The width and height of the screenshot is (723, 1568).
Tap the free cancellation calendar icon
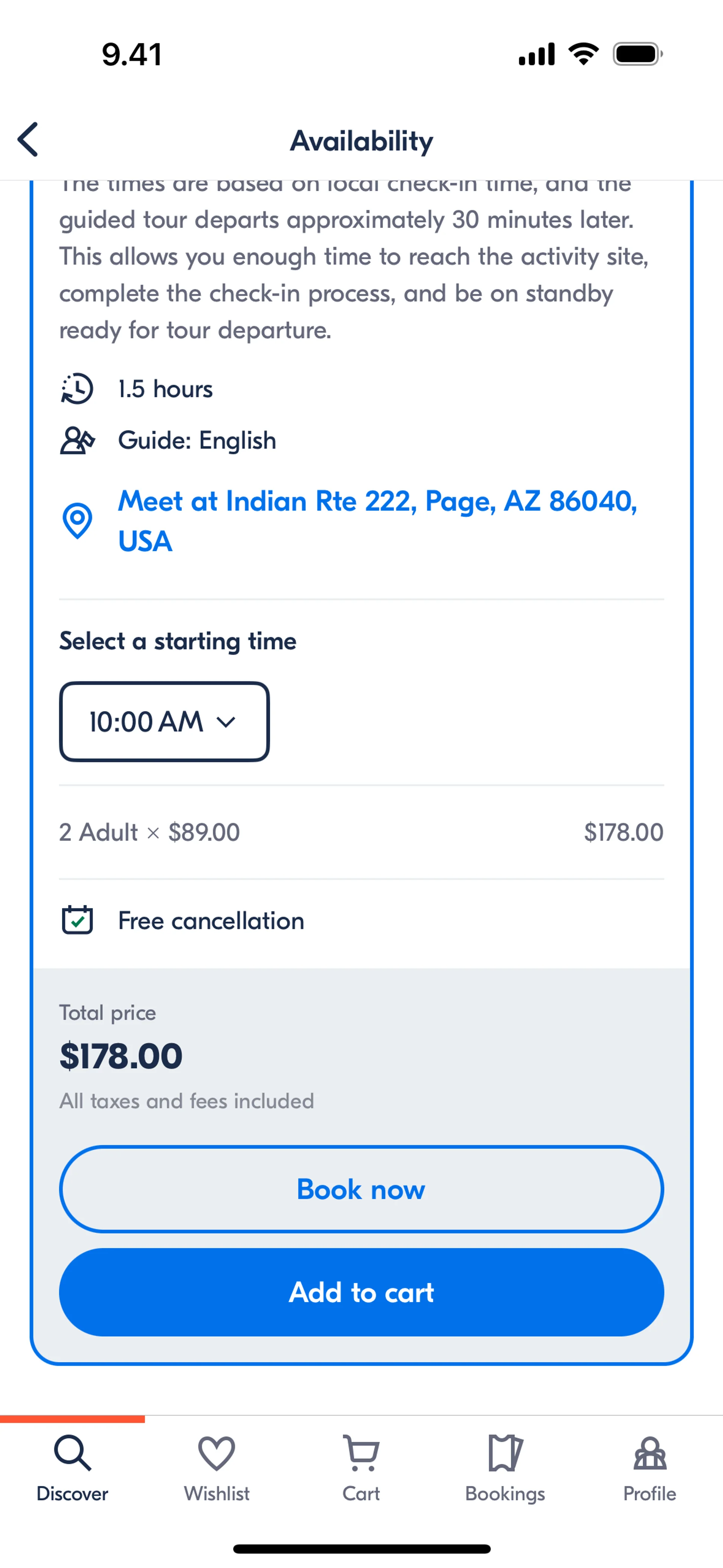[x=77, y=920]
